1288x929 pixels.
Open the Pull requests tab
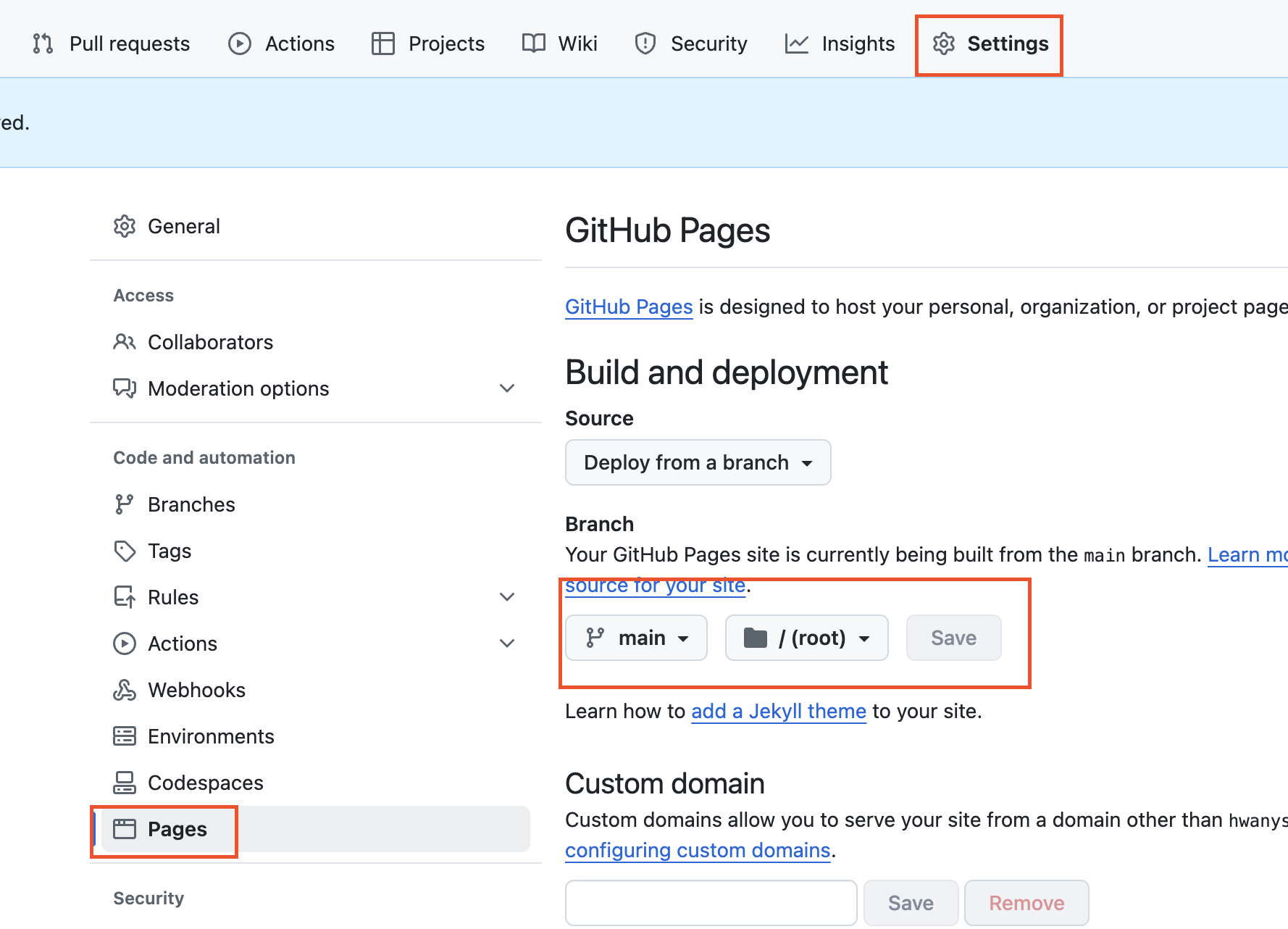tap(111, 43)
